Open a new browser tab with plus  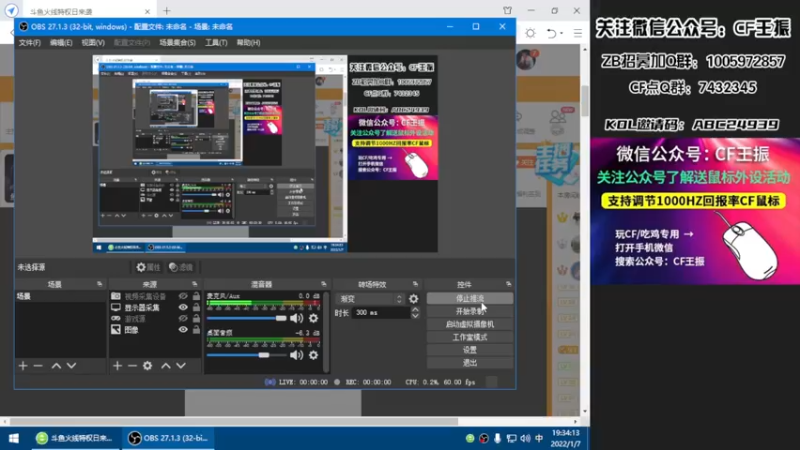coord(167,11)
